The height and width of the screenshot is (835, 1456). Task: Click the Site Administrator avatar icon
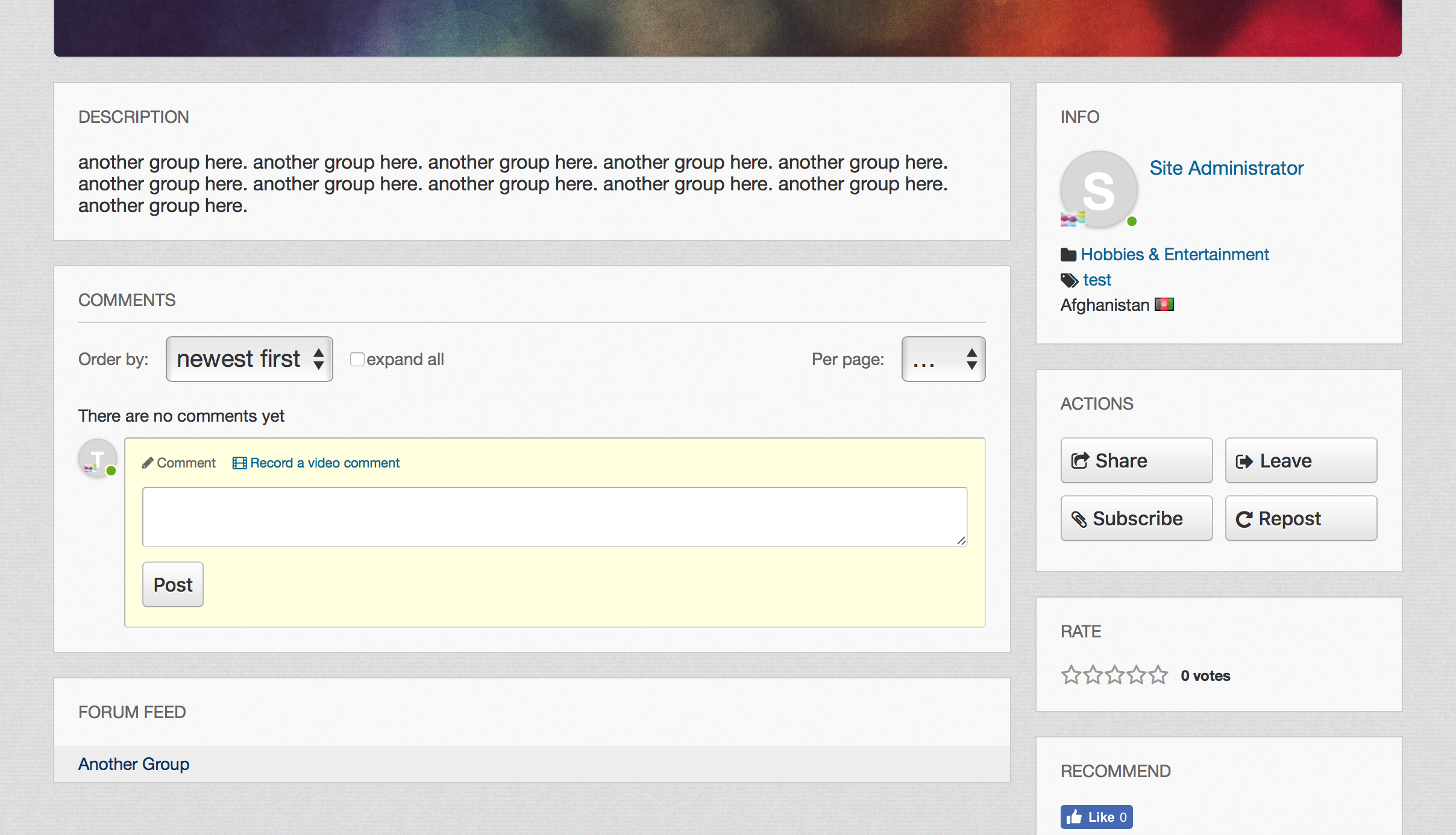1099,189
